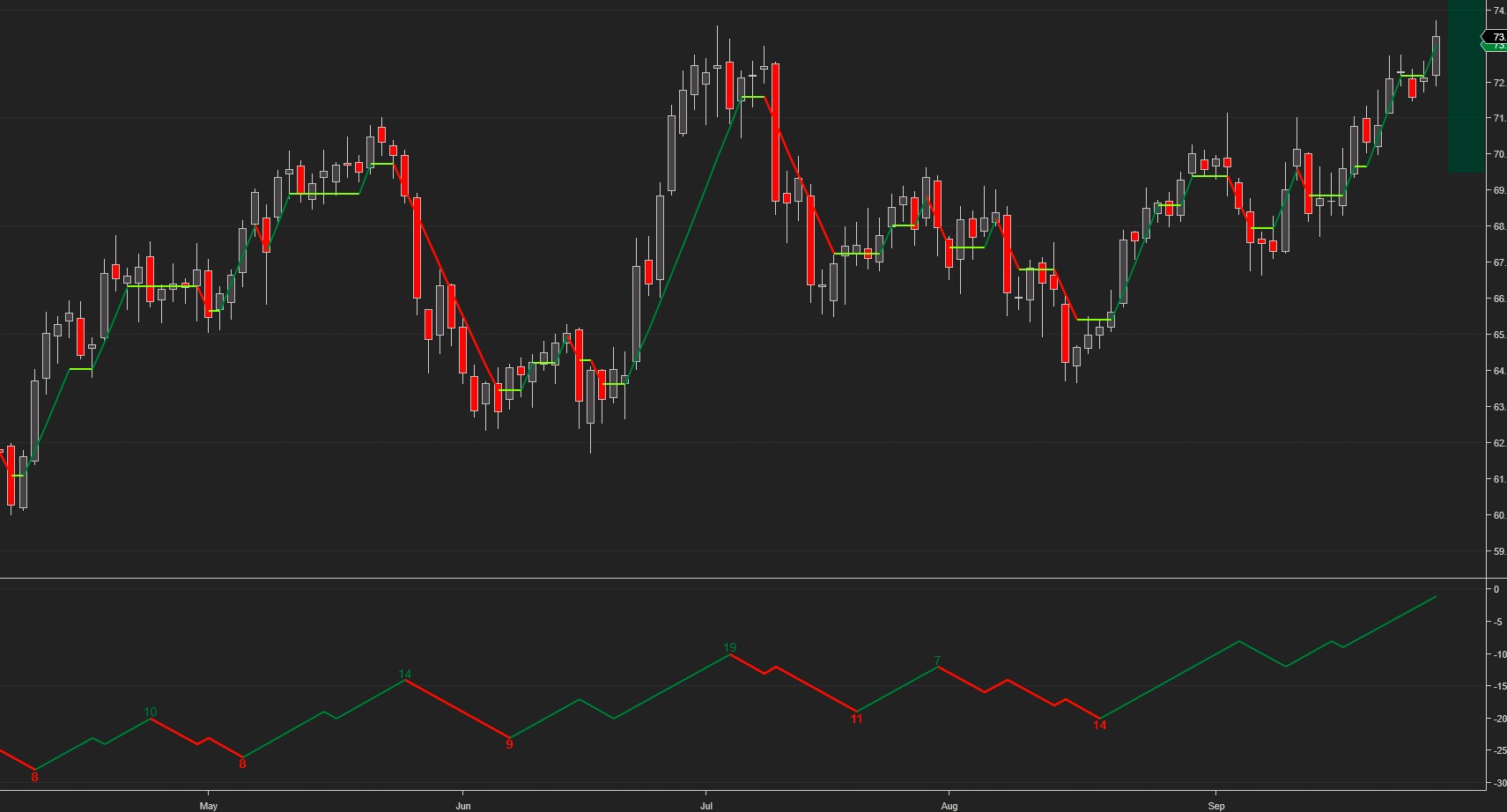Click the 0 label on the indicator axis
Viewport: 1507px width, 812px height.
[x=1496, y=589]
